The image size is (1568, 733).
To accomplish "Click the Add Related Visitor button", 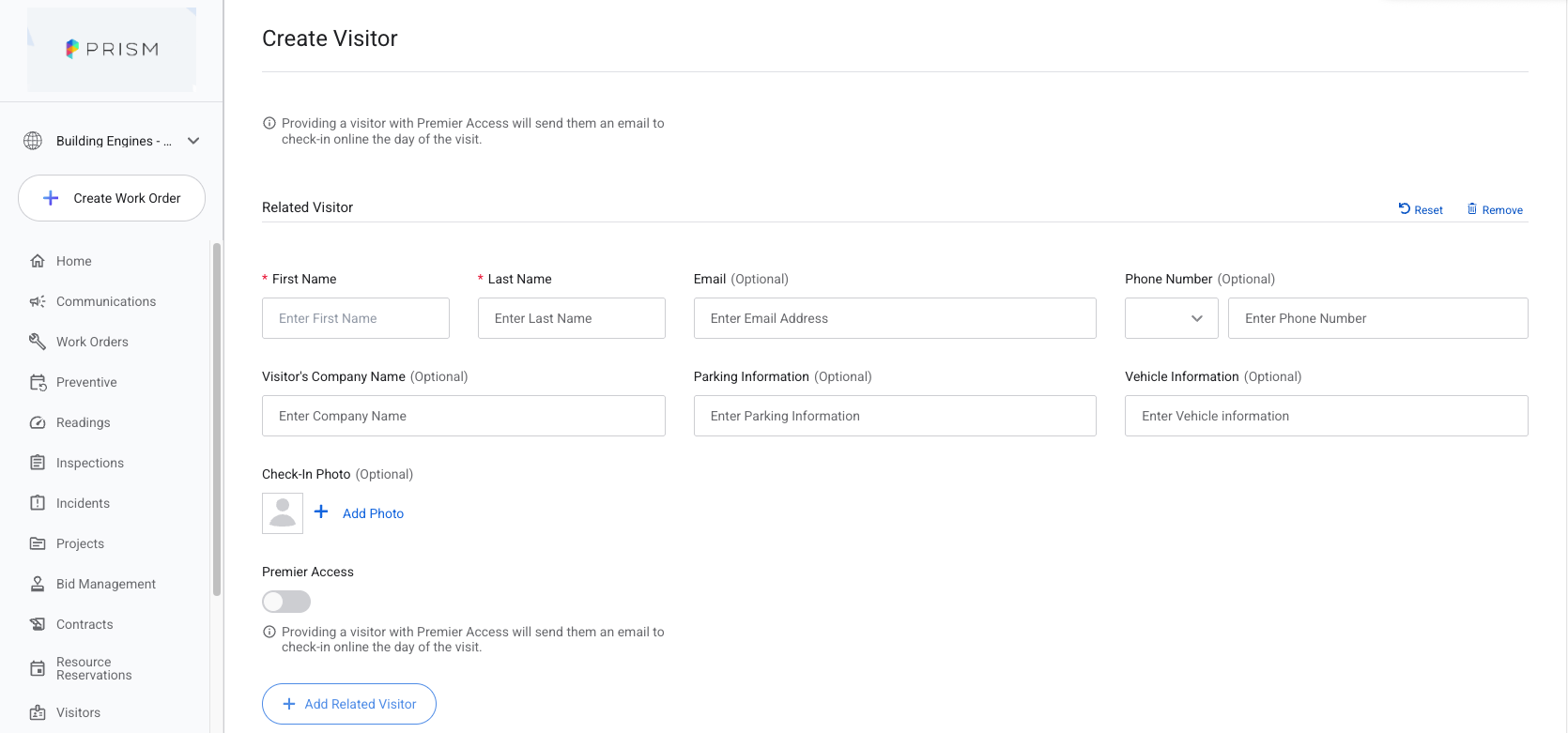I will pyautogui.click(x=349, y=704).
